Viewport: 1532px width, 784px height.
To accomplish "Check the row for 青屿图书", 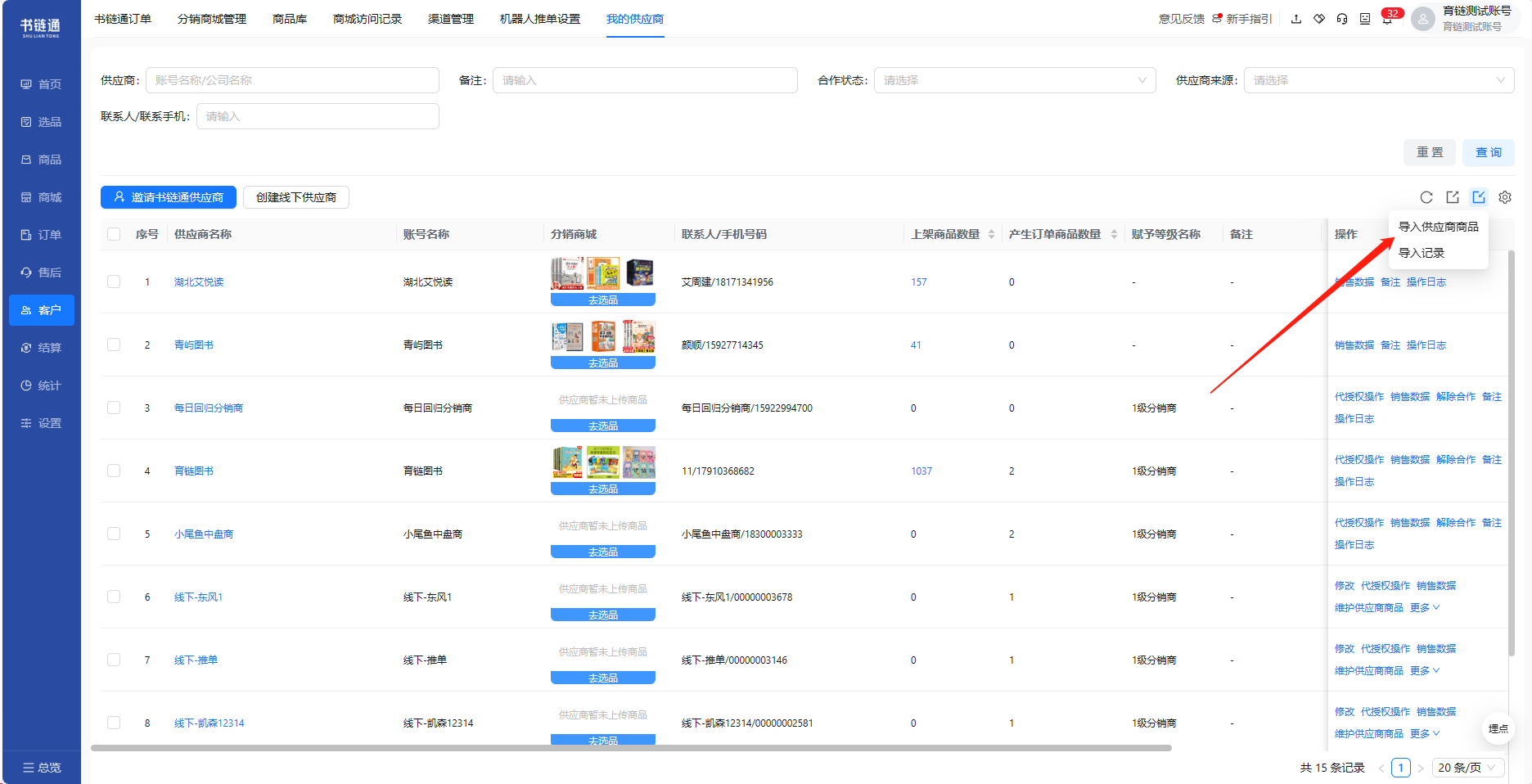I will 114,345.
